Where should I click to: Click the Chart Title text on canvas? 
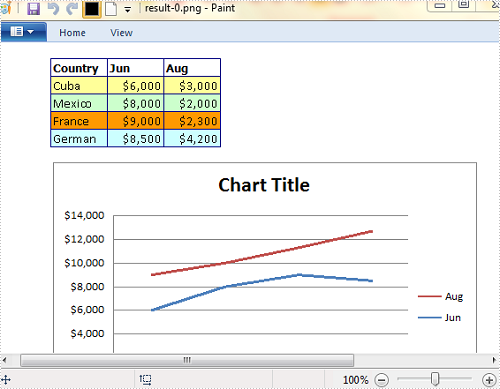click(x=264, y=185)
